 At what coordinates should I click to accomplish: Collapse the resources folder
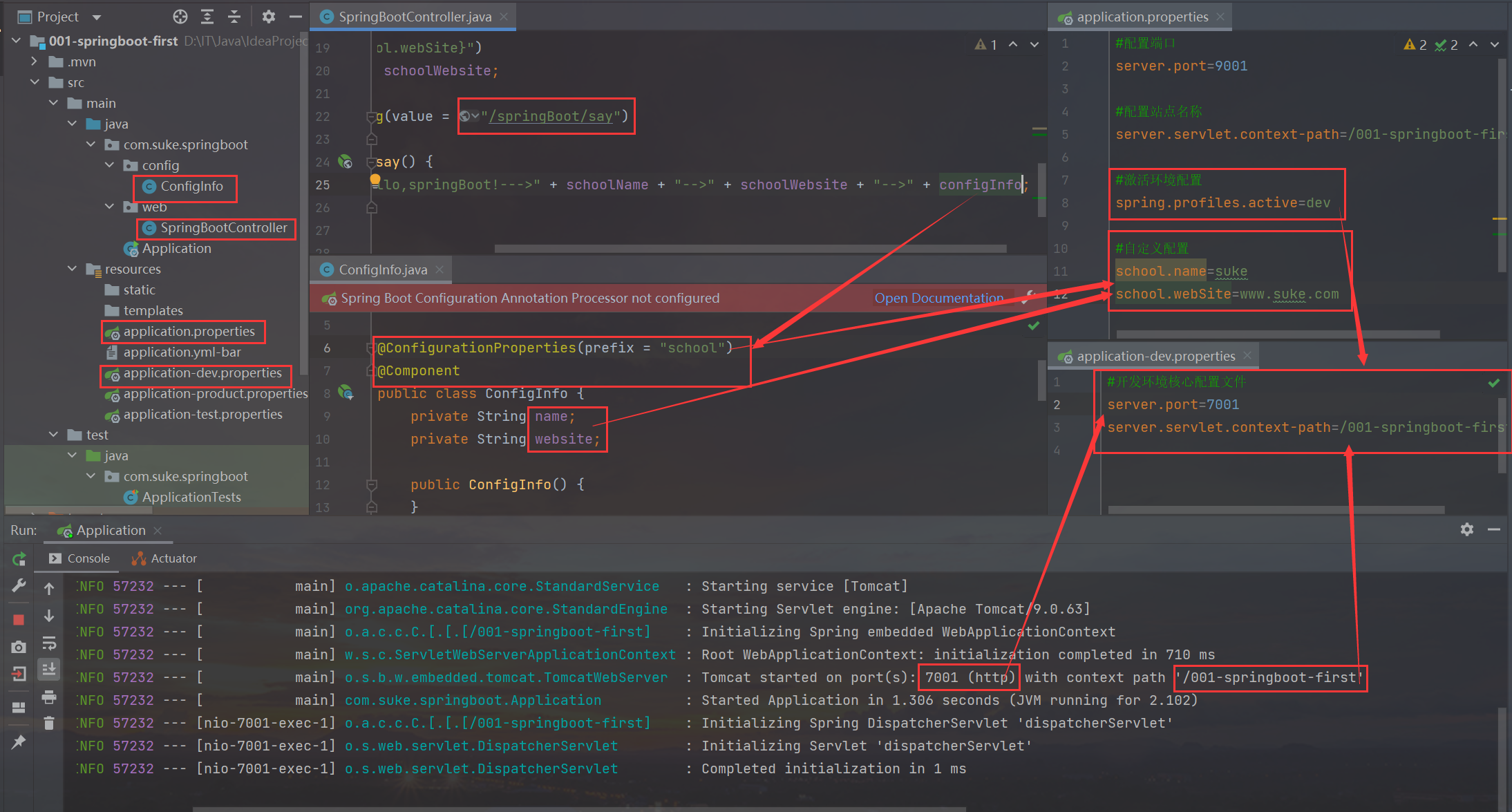tap(73, 269)
